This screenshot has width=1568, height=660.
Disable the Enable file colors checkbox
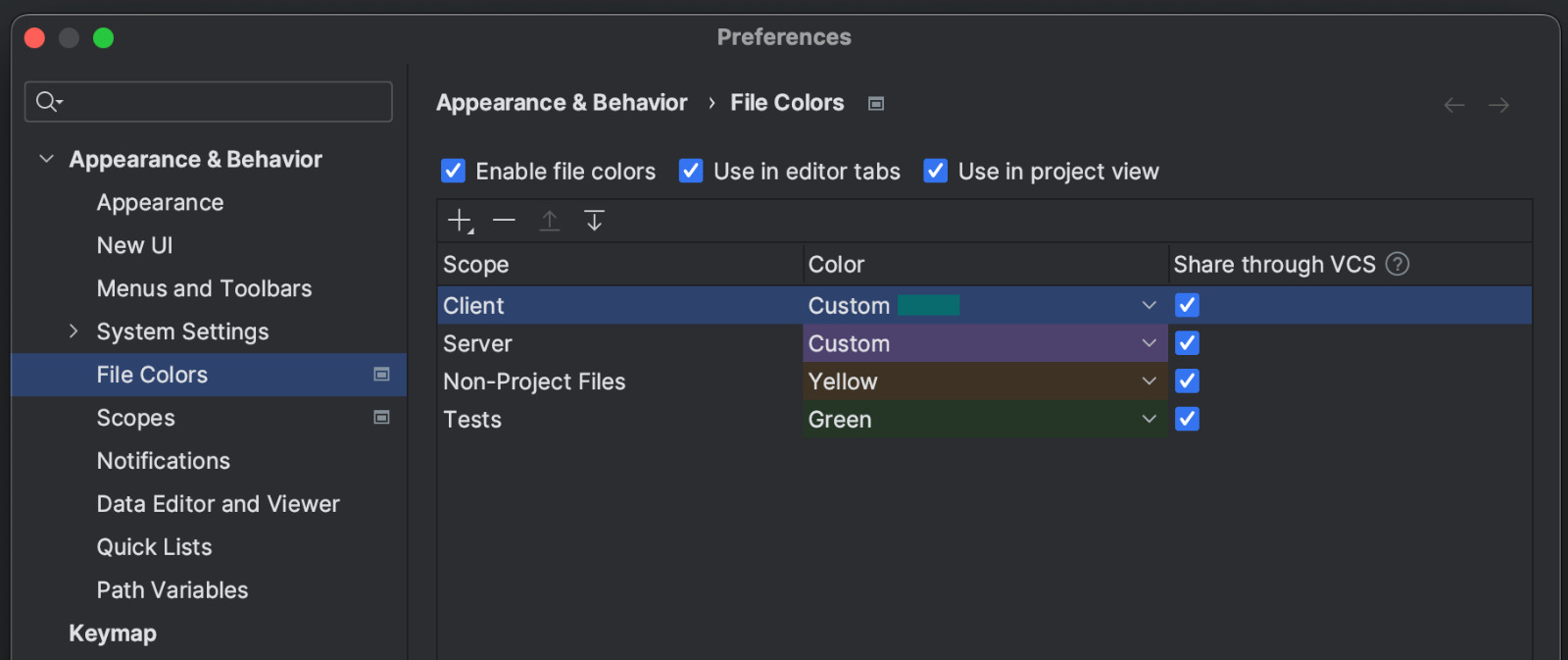tap(453, 171)
